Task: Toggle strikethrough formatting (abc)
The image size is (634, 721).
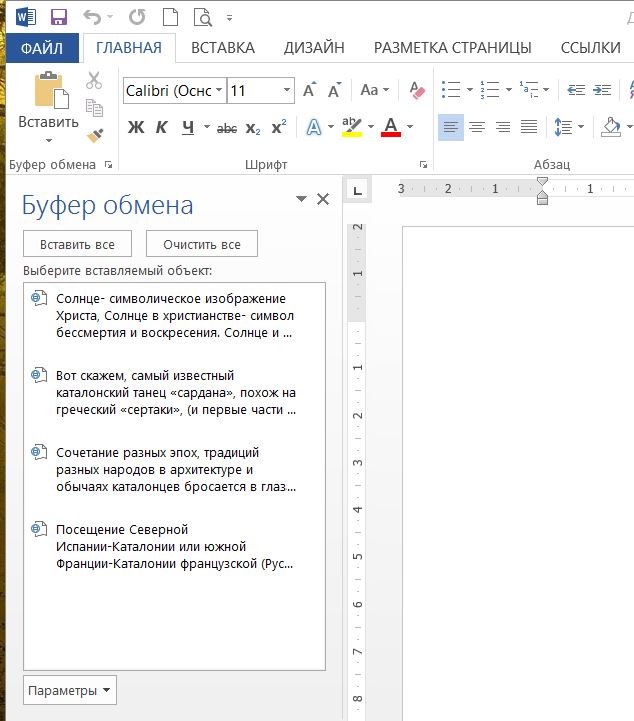Action: [227, 127]
